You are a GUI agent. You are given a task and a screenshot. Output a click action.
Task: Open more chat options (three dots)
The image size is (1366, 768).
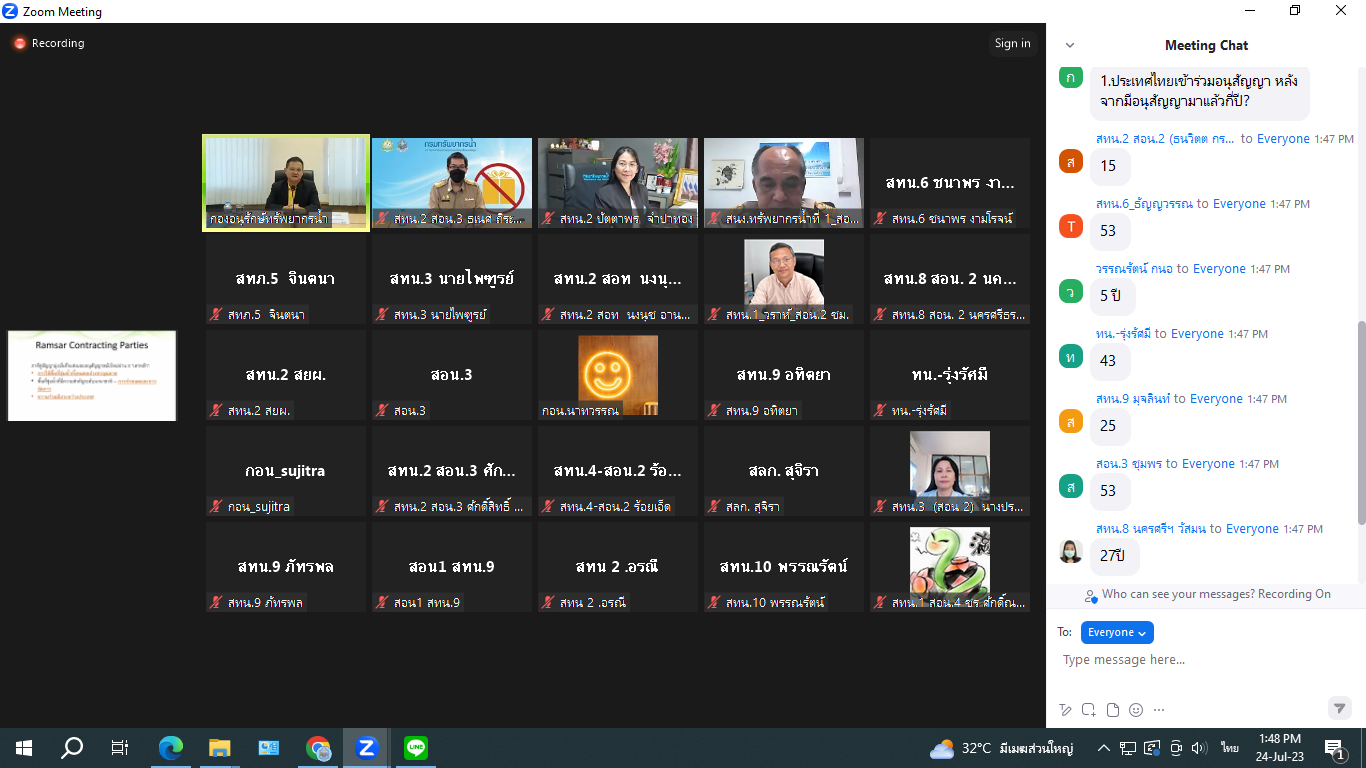tap(1159, 710)
